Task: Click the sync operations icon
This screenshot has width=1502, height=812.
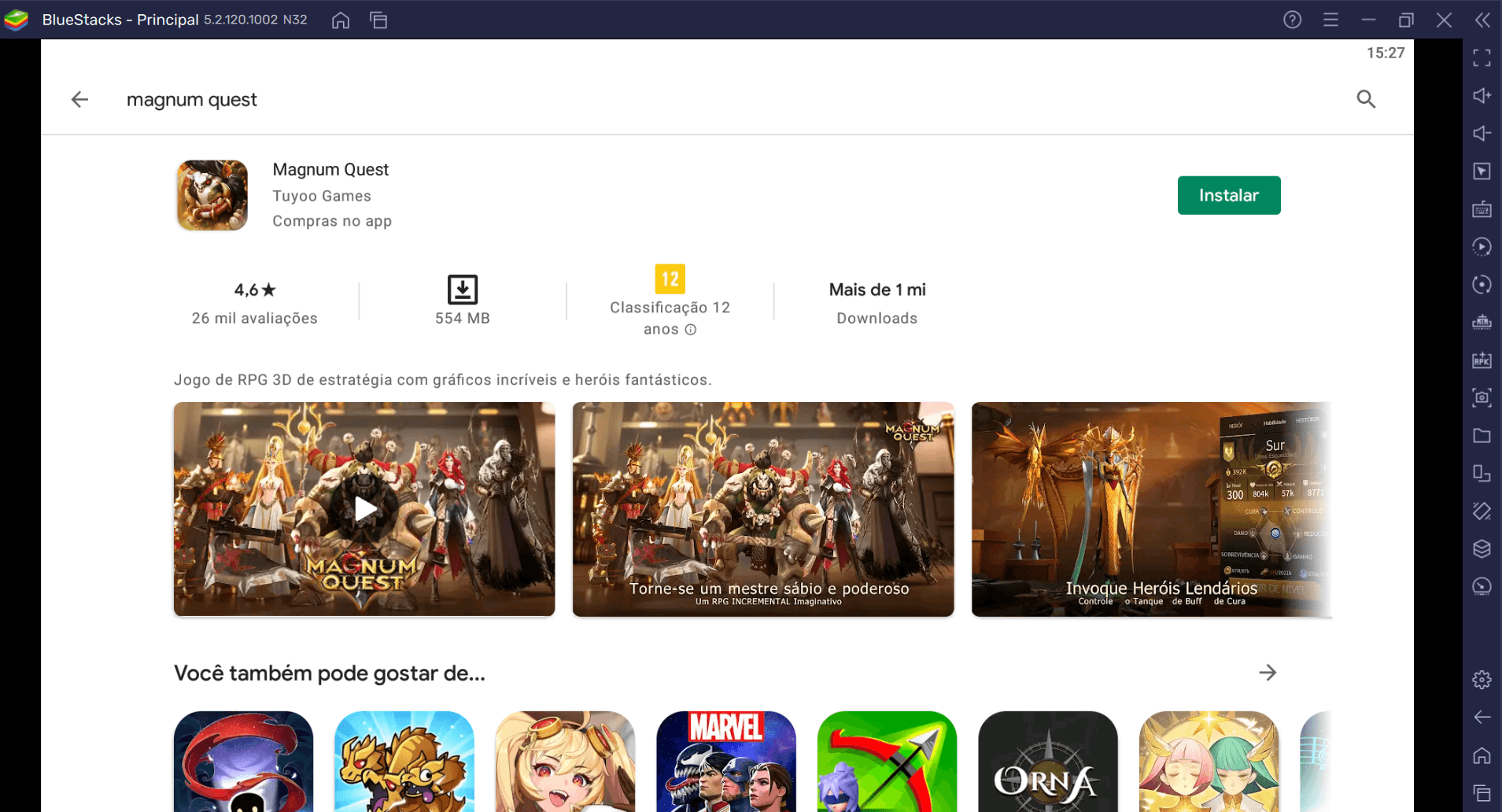Action: pyautogui.click(x=1482, y=284)
